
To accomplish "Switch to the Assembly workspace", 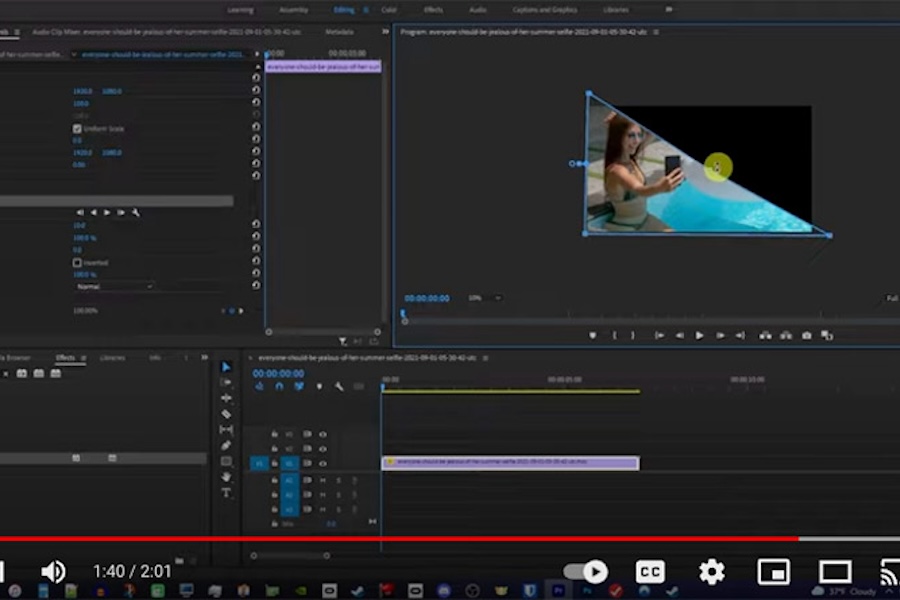I will click(x=293, y=10).
